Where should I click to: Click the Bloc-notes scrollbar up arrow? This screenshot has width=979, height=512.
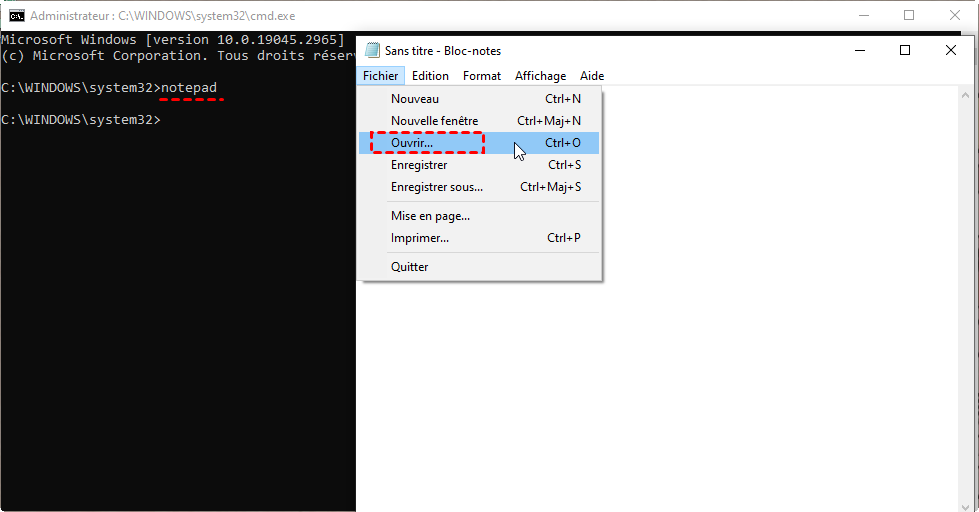[x=965, y=95]
